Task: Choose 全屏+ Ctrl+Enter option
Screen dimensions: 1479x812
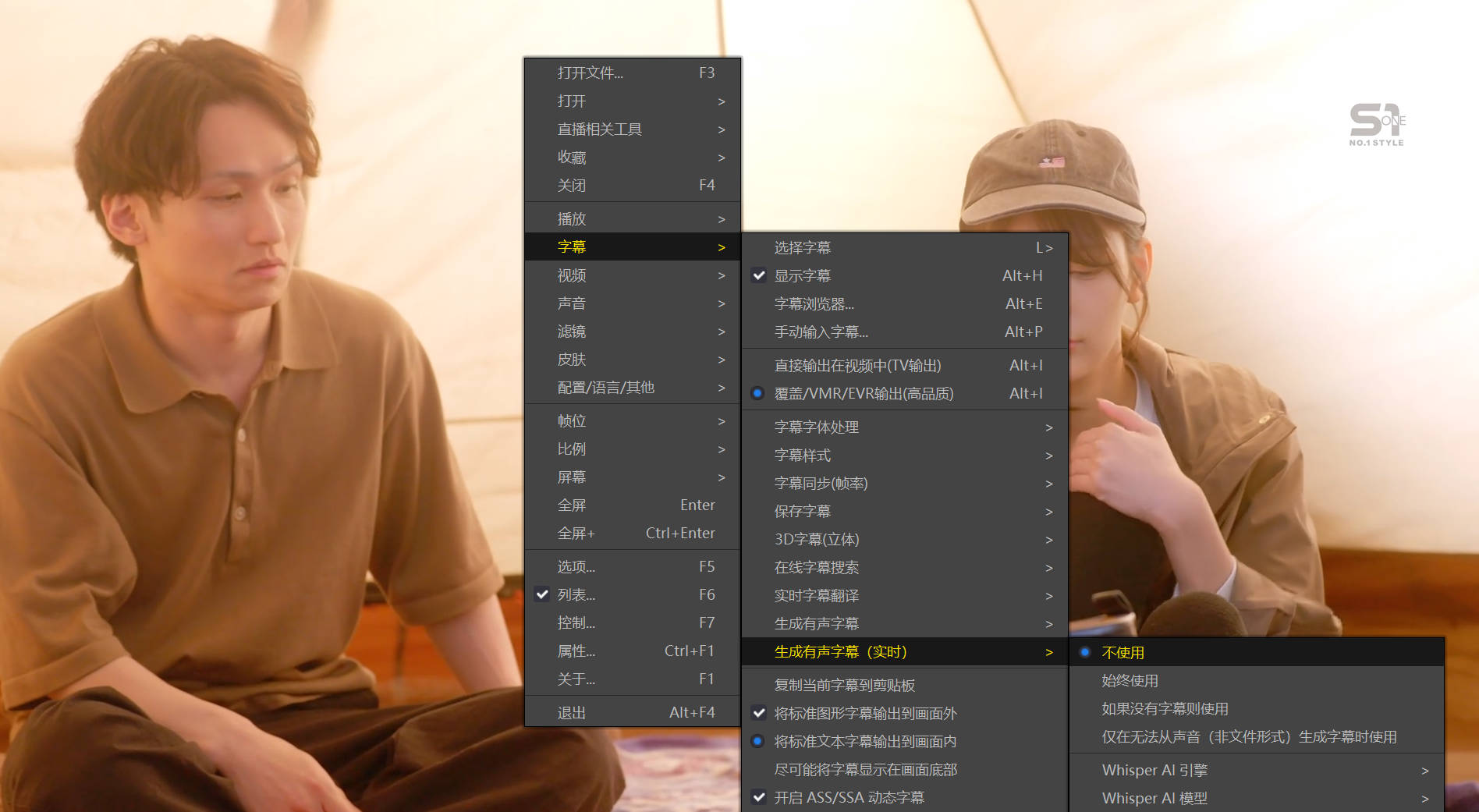Action: (633, 534)
